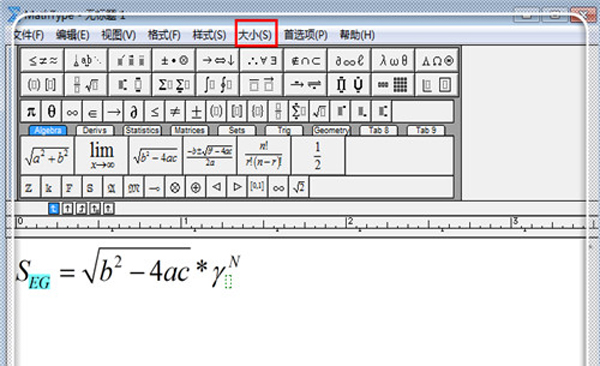Insert curly braces template {}

258,111
